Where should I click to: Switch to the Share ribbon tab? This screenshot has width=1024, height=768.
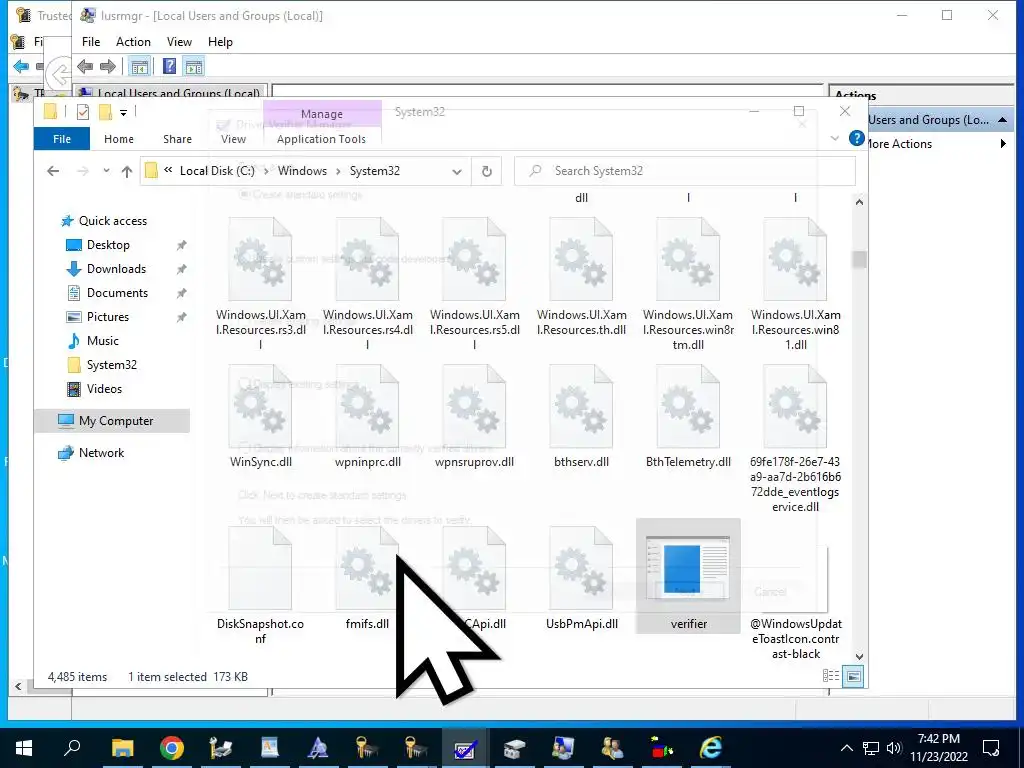pos(178,139)
